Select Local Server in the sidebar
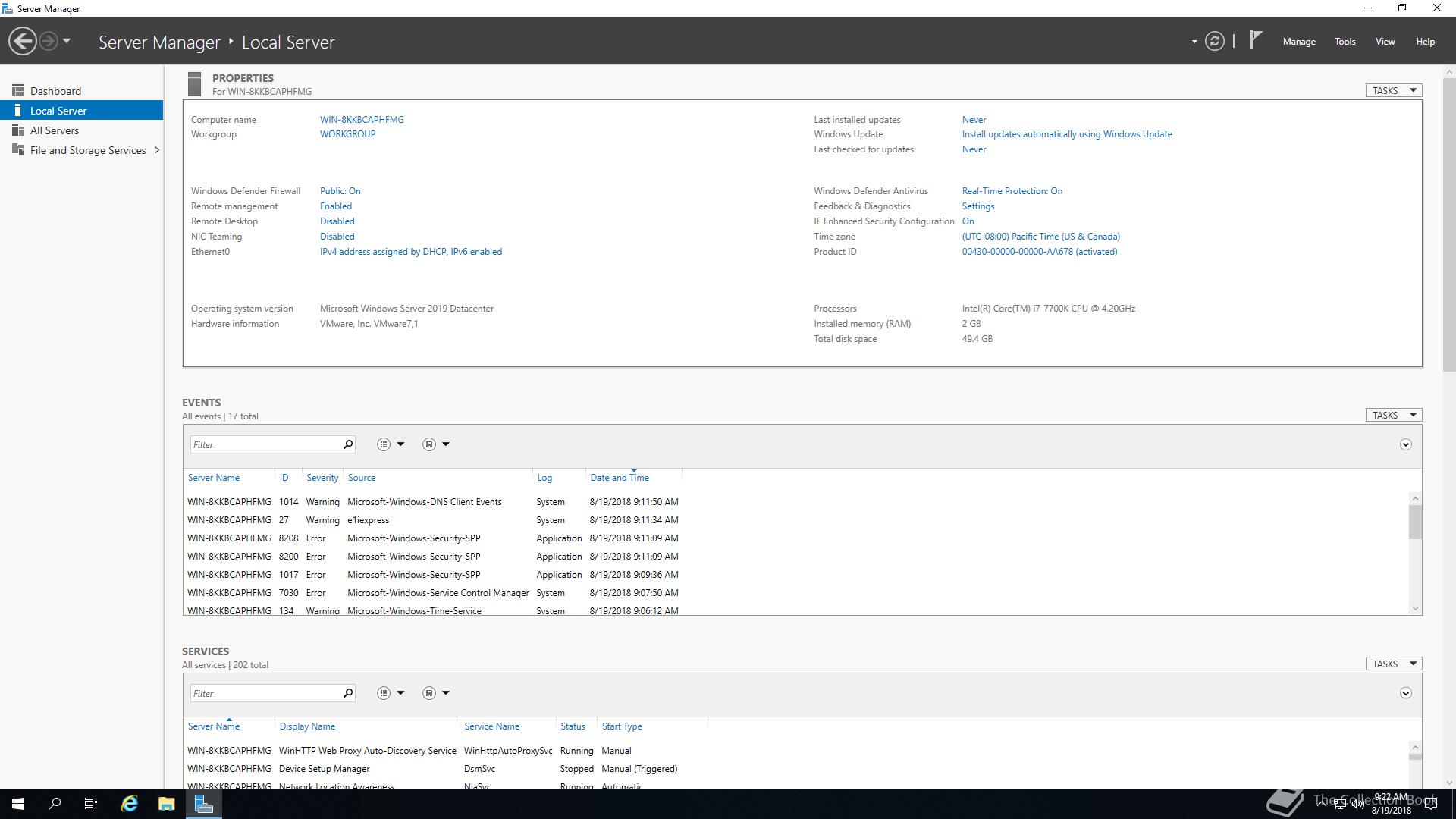 click(81, 111)
